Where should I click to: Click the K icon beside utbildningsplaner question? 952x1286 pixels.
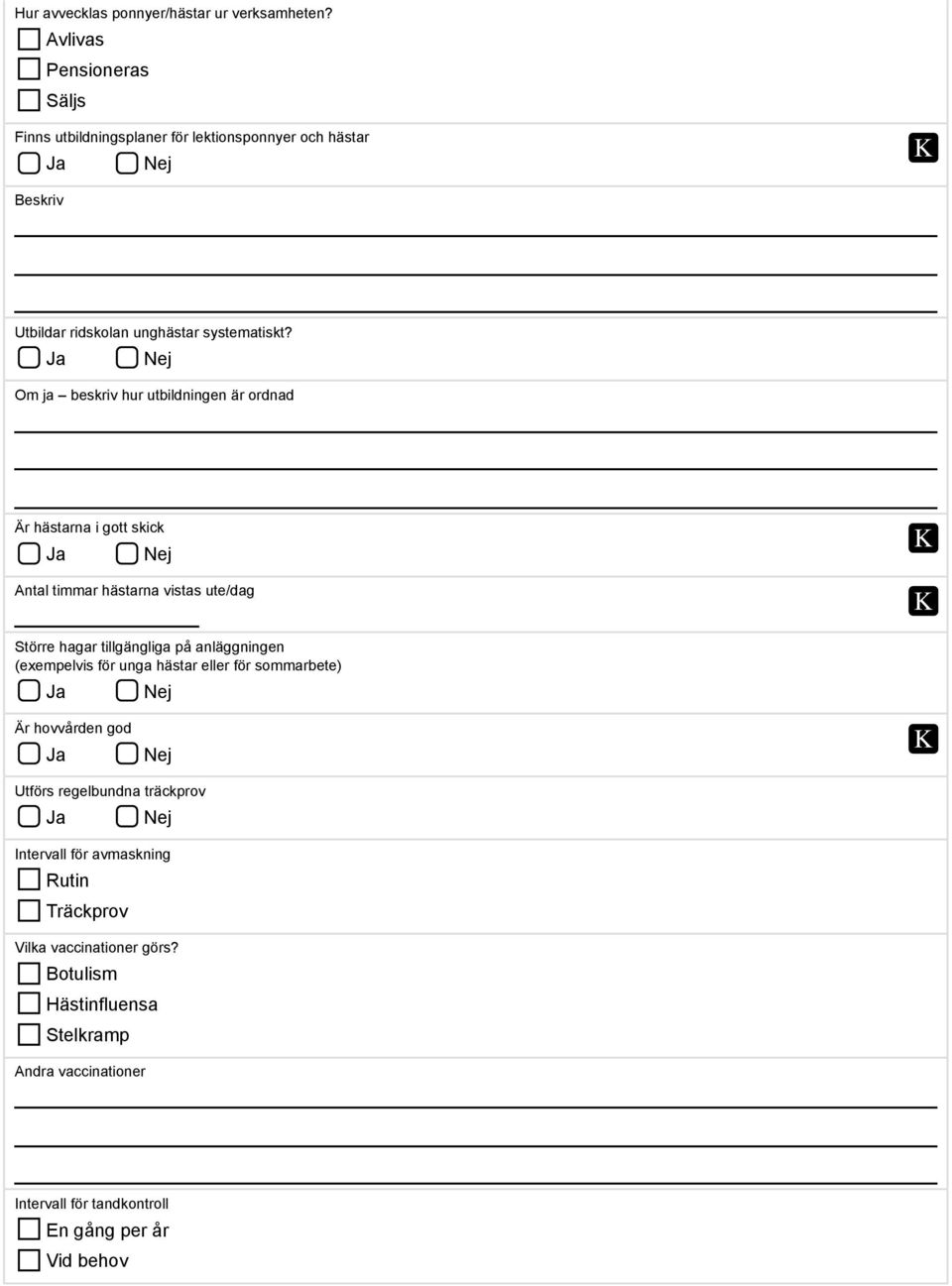pos(922,148)
